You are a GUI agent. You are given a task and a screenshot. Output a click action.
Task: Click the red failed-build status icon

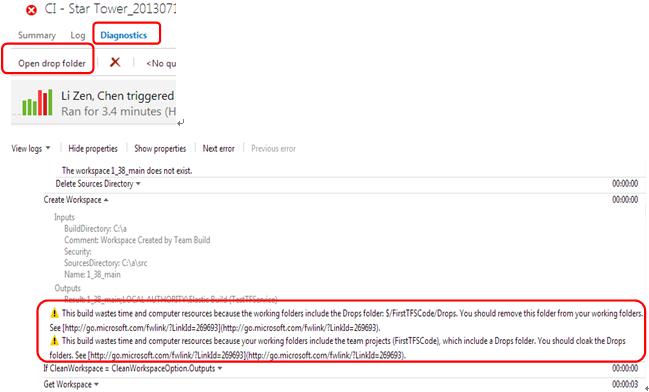pos(31,10)
